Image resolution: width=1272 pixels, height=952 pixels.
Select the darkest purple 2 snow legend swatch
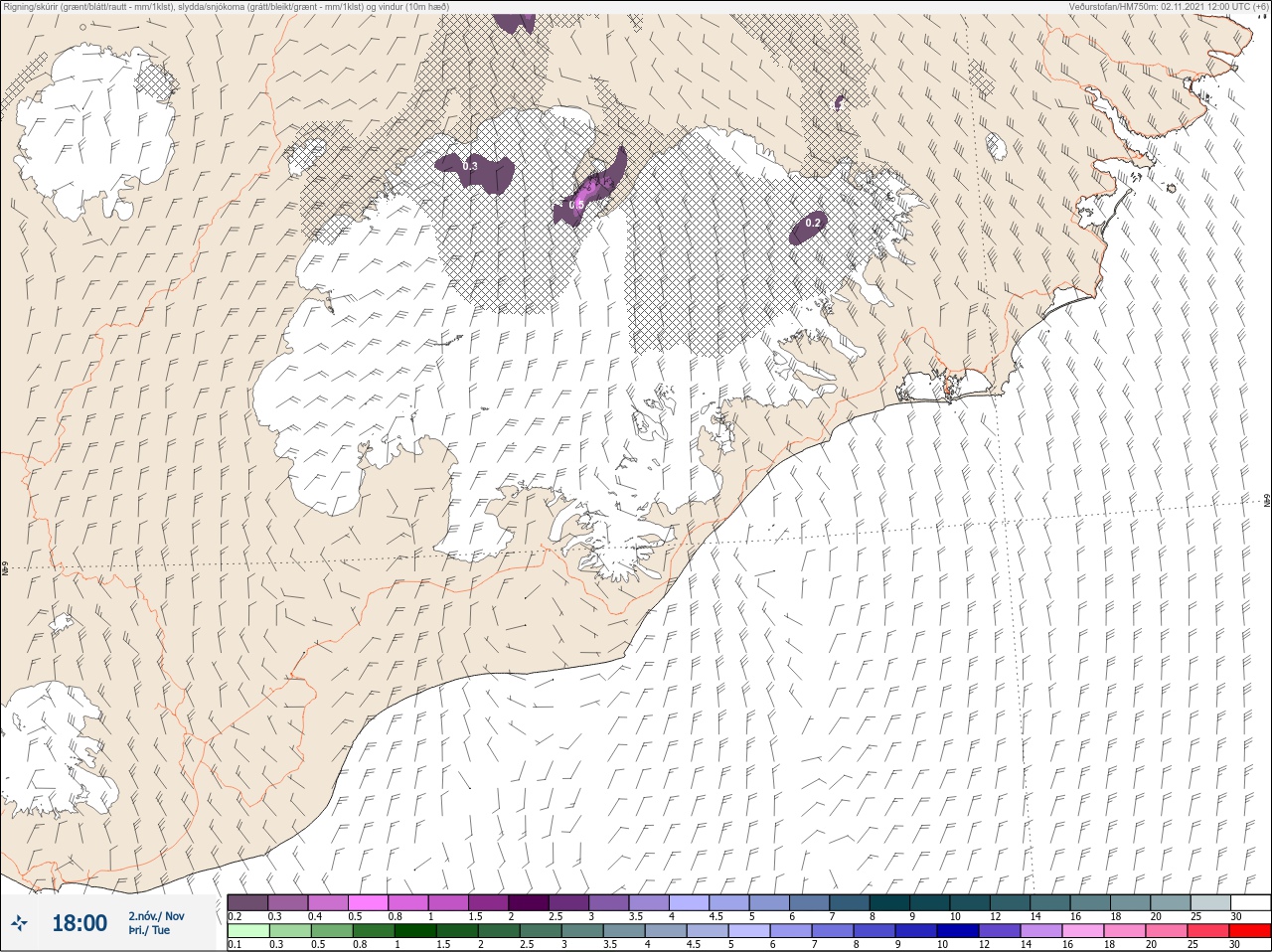[529, 902]
